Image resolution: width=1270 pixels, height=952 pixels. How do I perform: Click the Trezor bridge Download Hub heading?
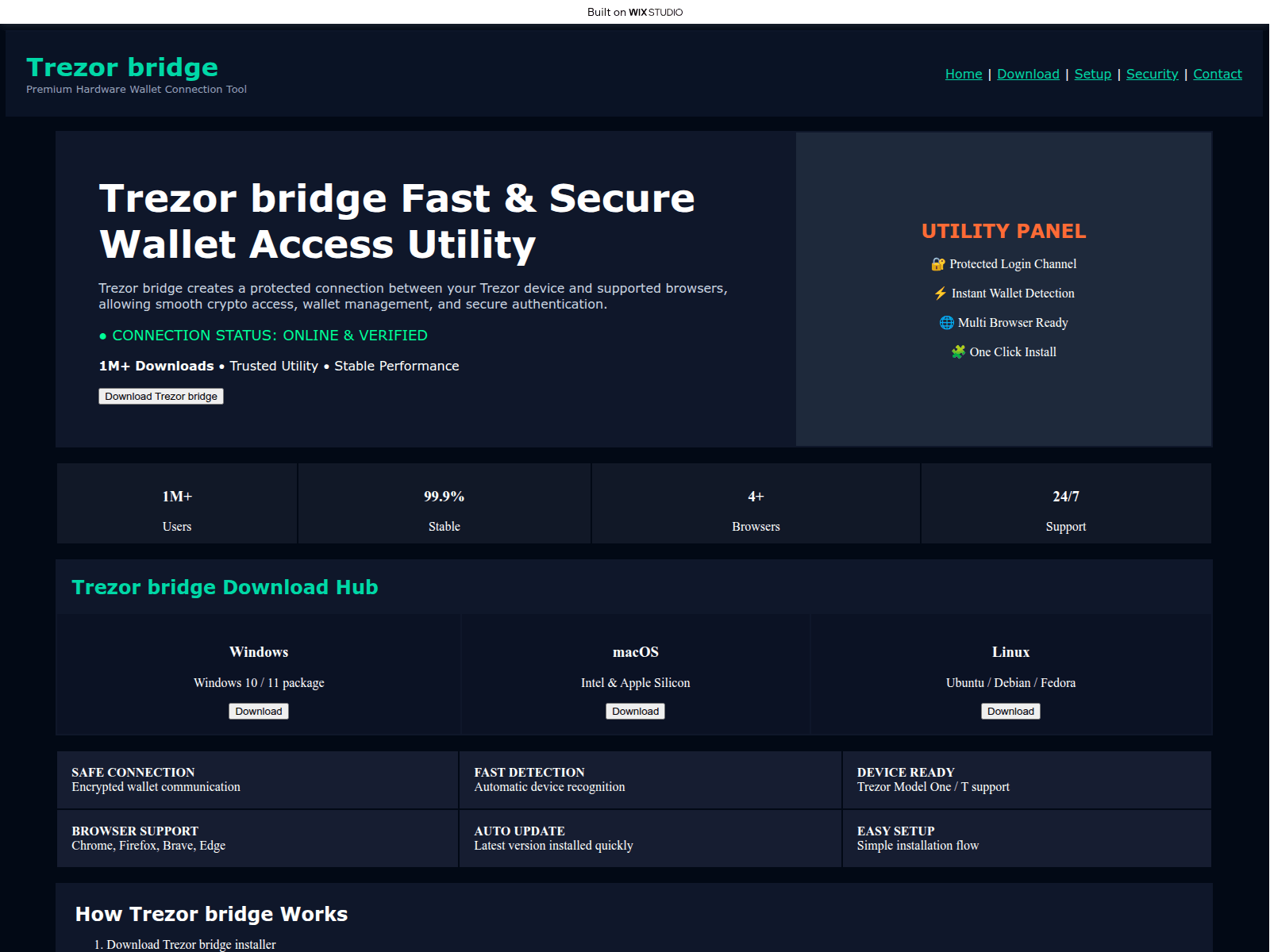point(225,587)
